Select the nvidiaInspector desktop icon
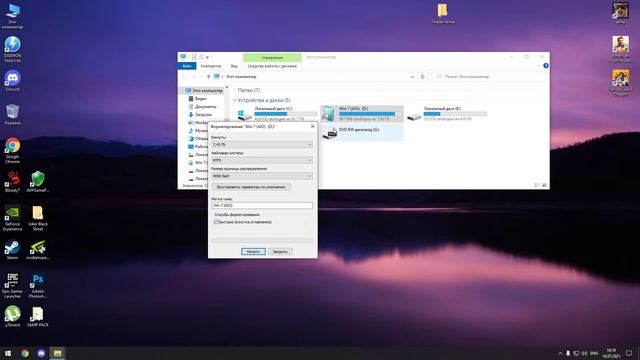Image resolution: width=640 pixels, height=360 pixels. (38, 249)
